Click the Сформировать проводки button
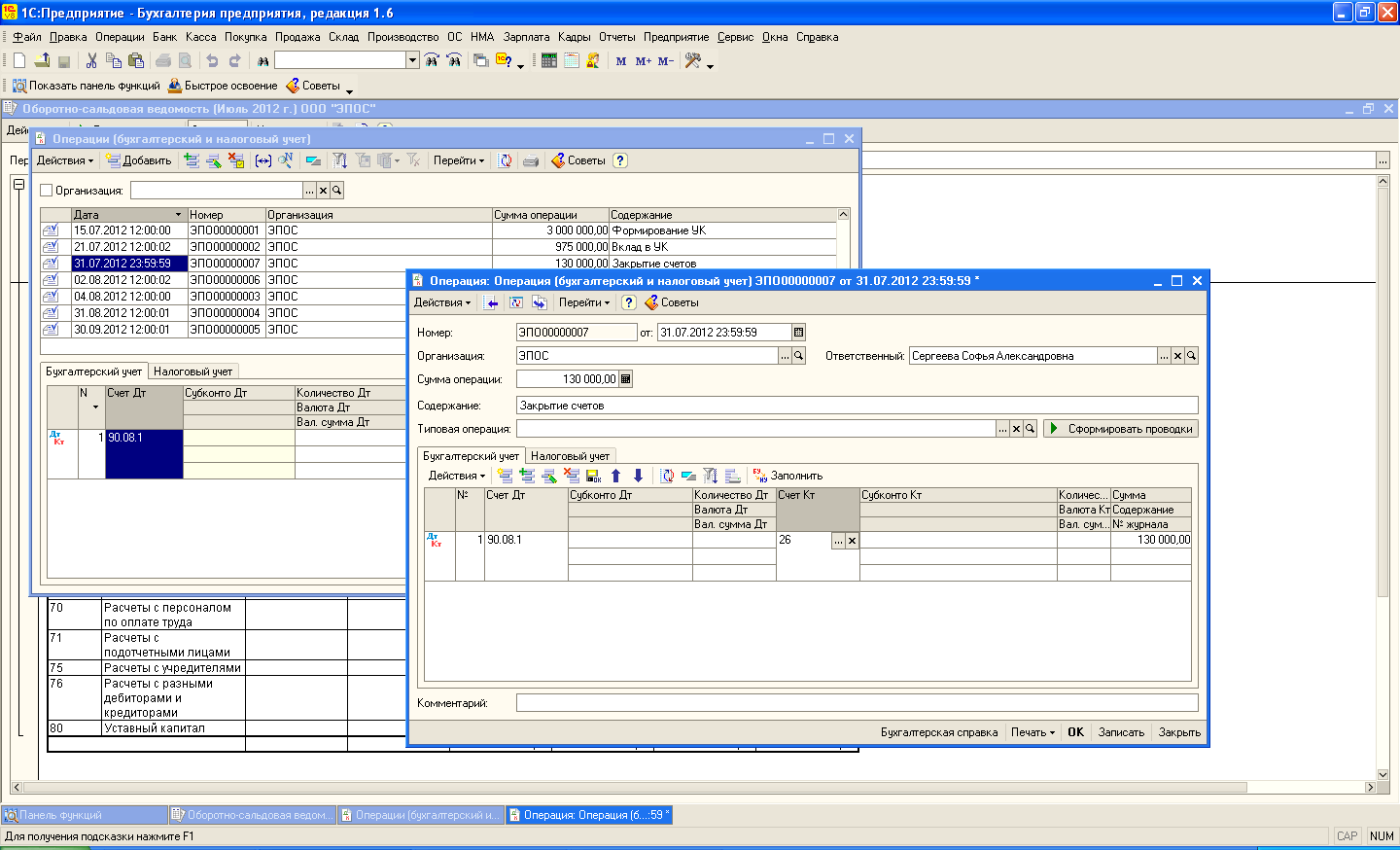 click(x=1120, y=429)
